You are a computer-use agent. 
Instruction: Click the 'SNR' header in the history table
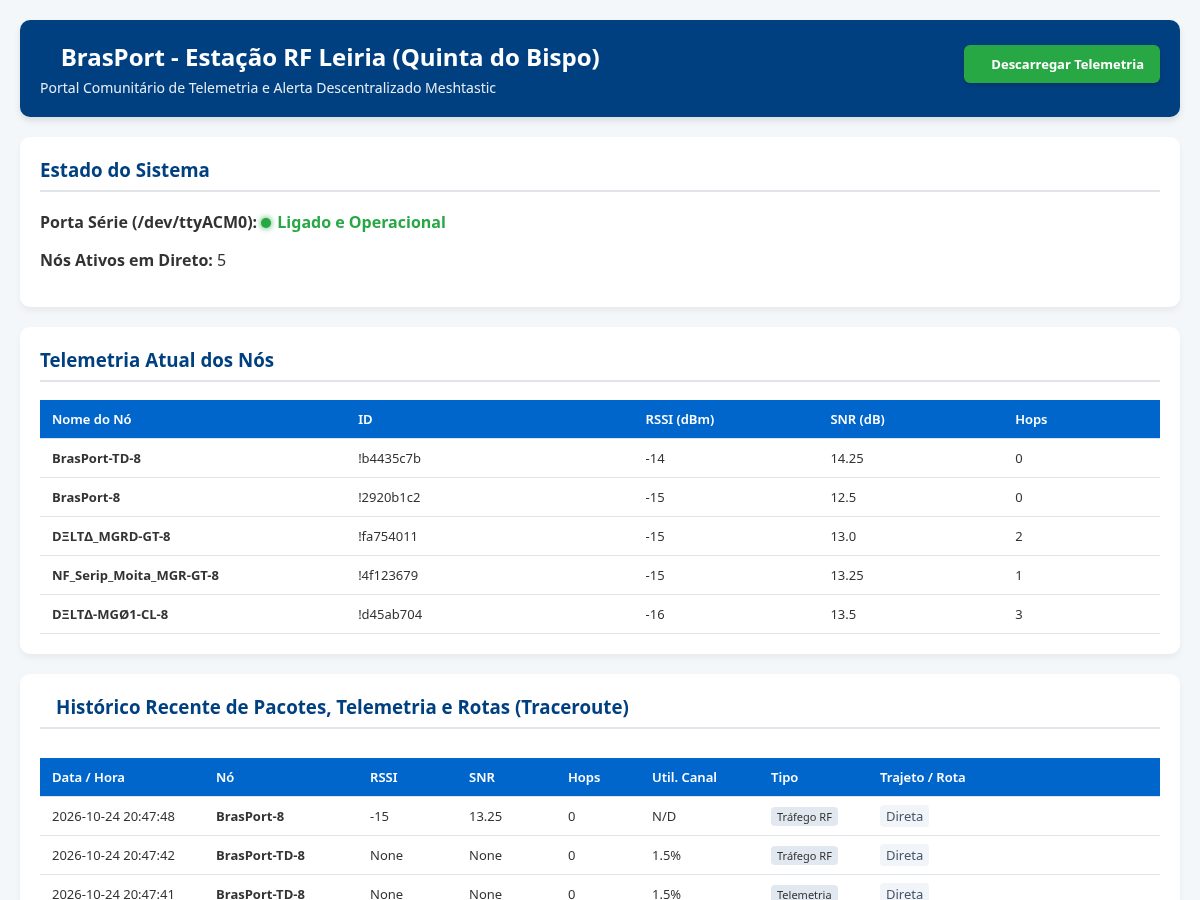[482, 777]
